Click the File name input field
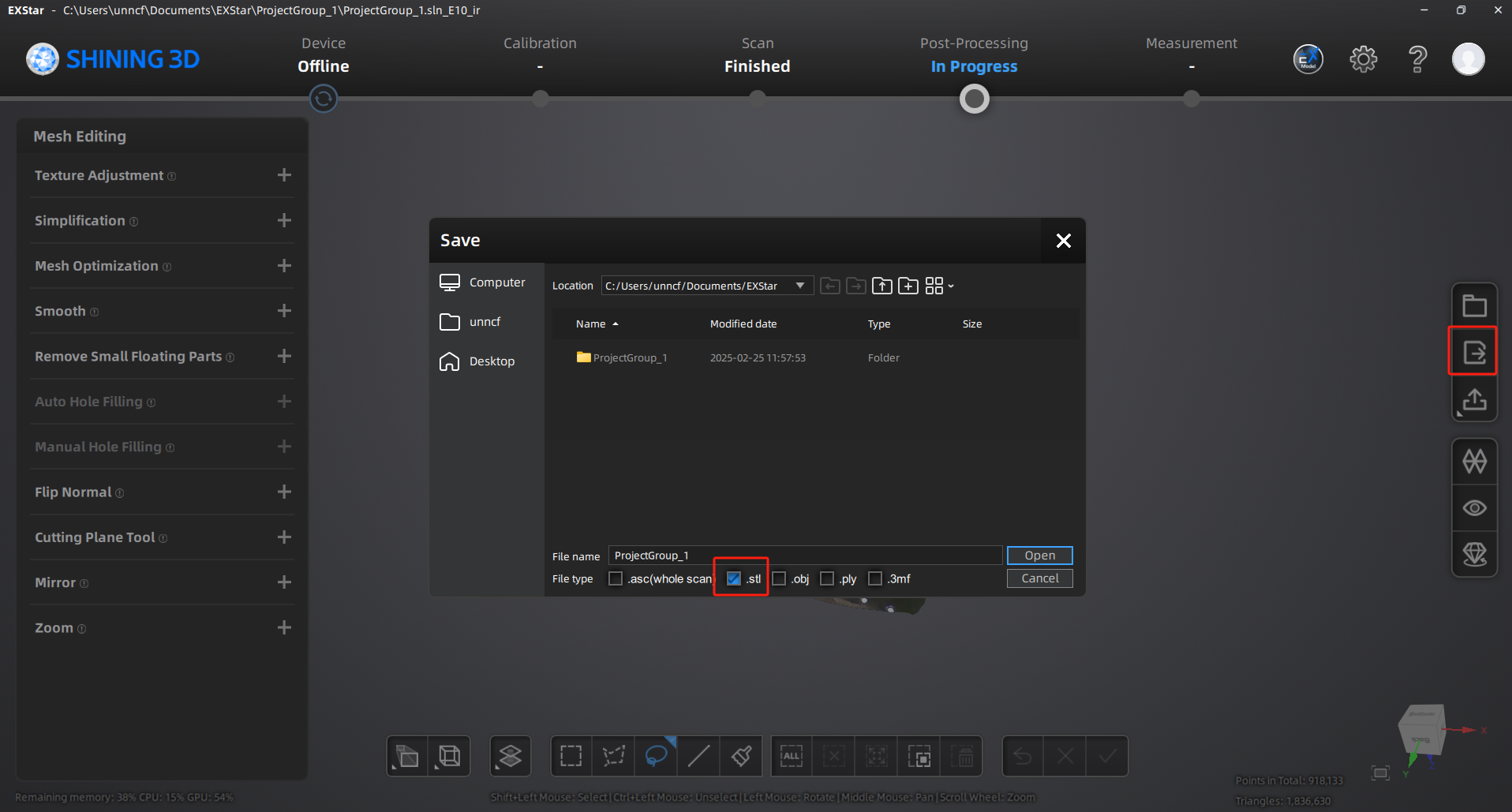This screenshot has width=1512, height=812. click(x=805, y=556)
